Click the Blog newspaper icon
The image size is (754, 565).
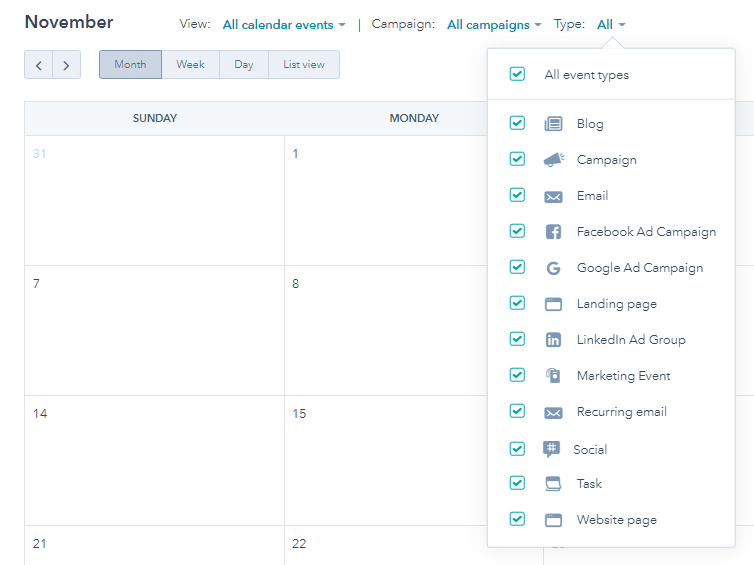[553, 124]
